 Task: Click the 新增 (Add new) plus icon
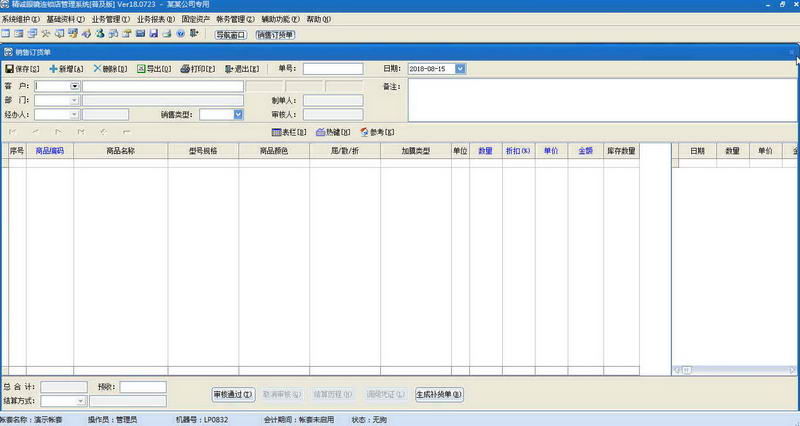[x=53, y=69]
